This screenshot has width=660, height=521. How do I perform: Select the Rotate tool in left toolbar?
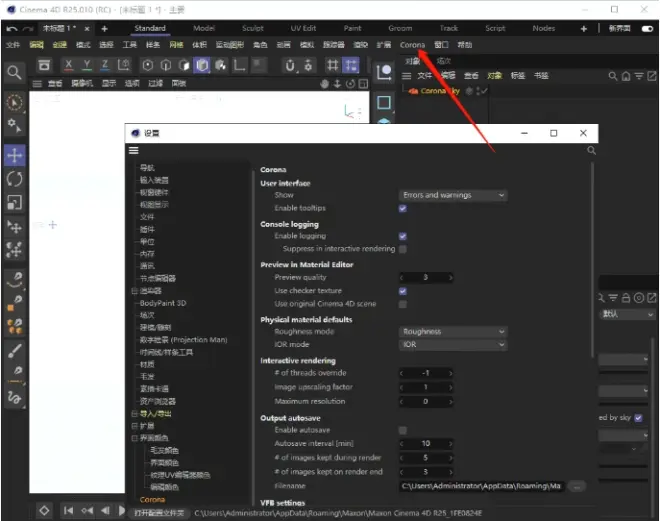point(14,179)
